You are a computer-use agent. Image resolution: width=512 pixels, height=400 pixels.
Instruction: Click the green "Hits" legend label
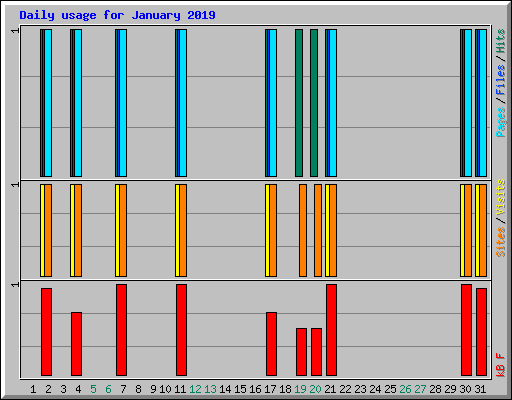pyautogui.click(x=501, y=41)
